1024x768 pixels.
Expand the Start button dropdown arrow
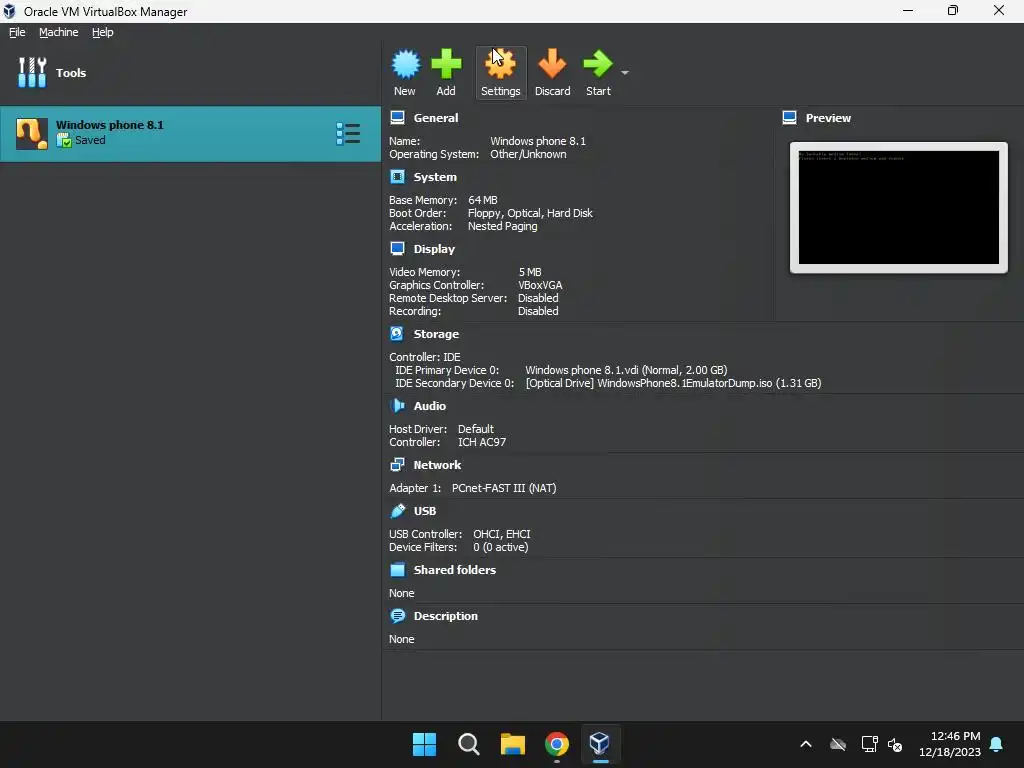click(x=625, y=73)
